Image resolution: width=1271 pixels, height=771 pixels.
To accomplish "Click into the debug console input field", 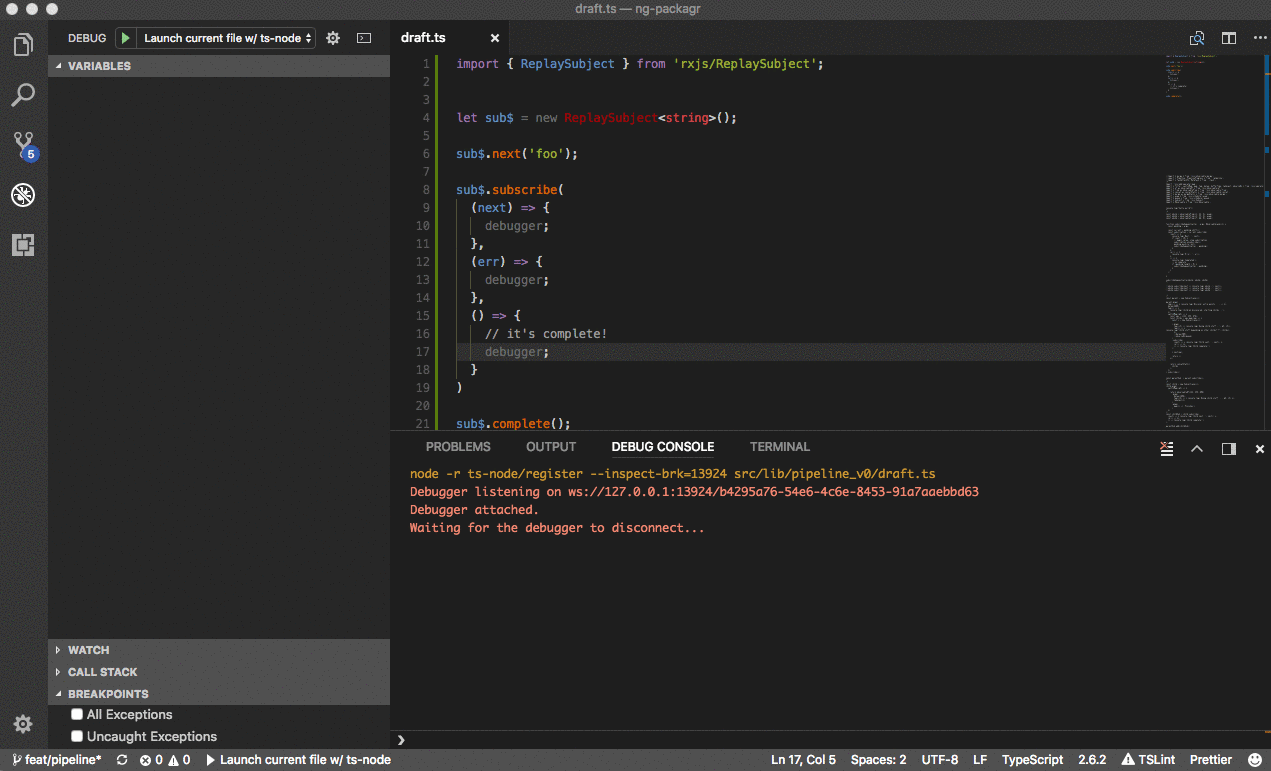I will [x=830, y=740].
